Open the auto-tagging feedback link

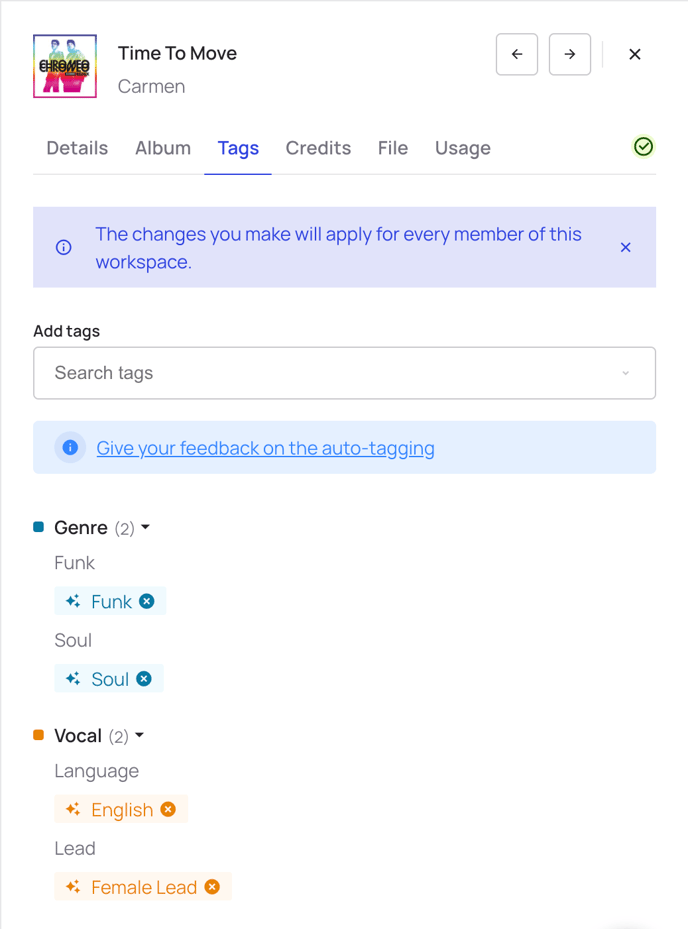[x=265, y=448]
